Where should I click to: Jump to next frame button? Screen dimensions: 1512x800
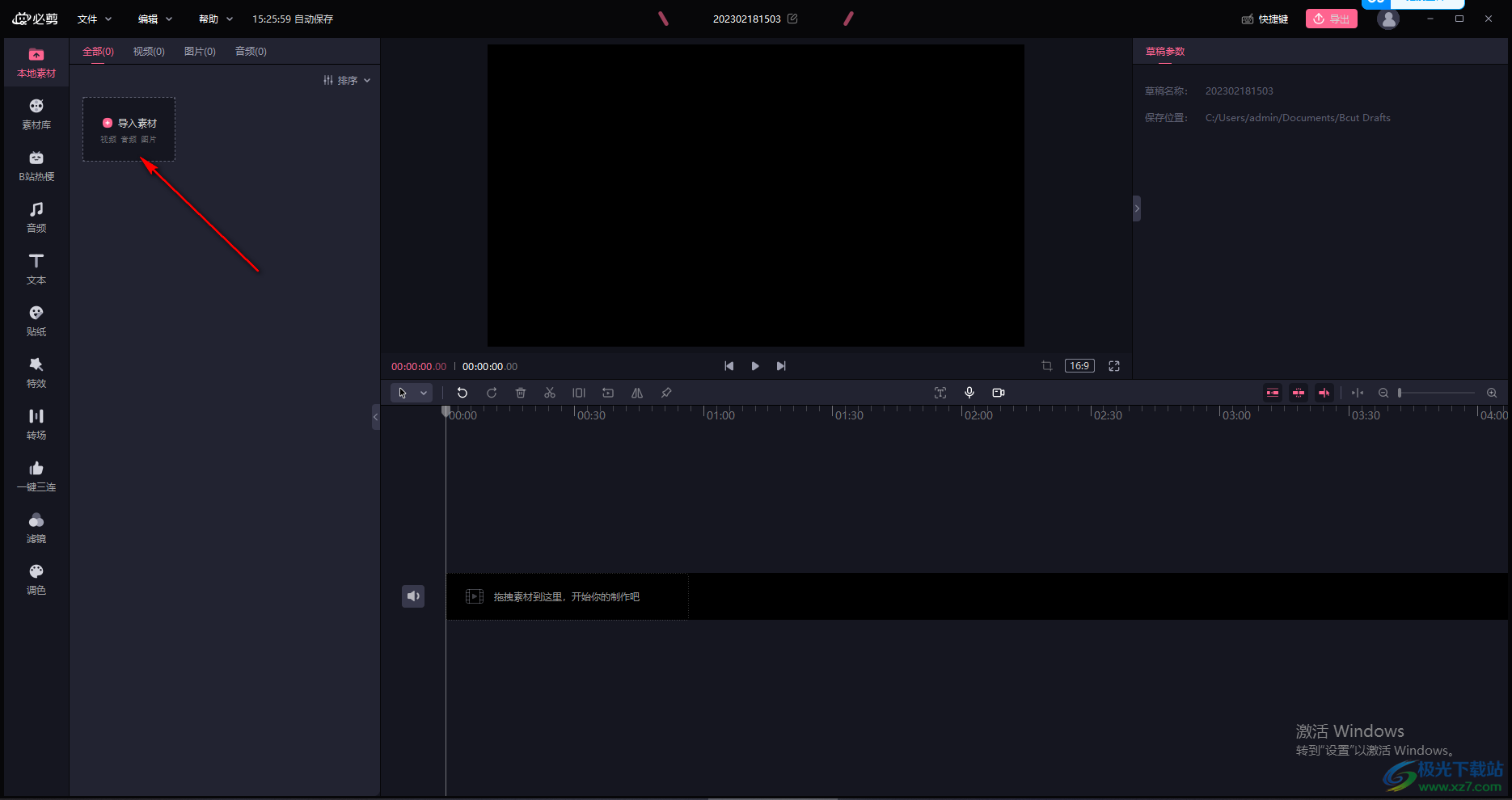coord(781,366)
